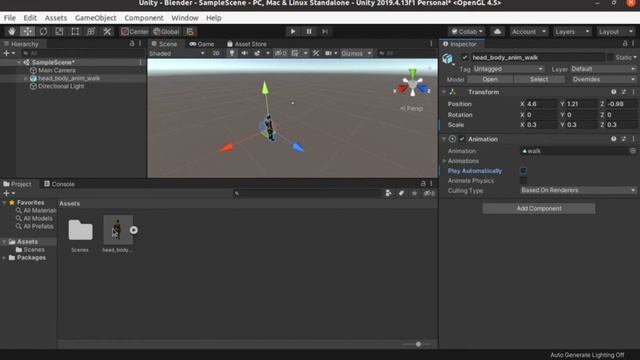
Task: Toggle scene effects icon
Action: pos(257,53)
